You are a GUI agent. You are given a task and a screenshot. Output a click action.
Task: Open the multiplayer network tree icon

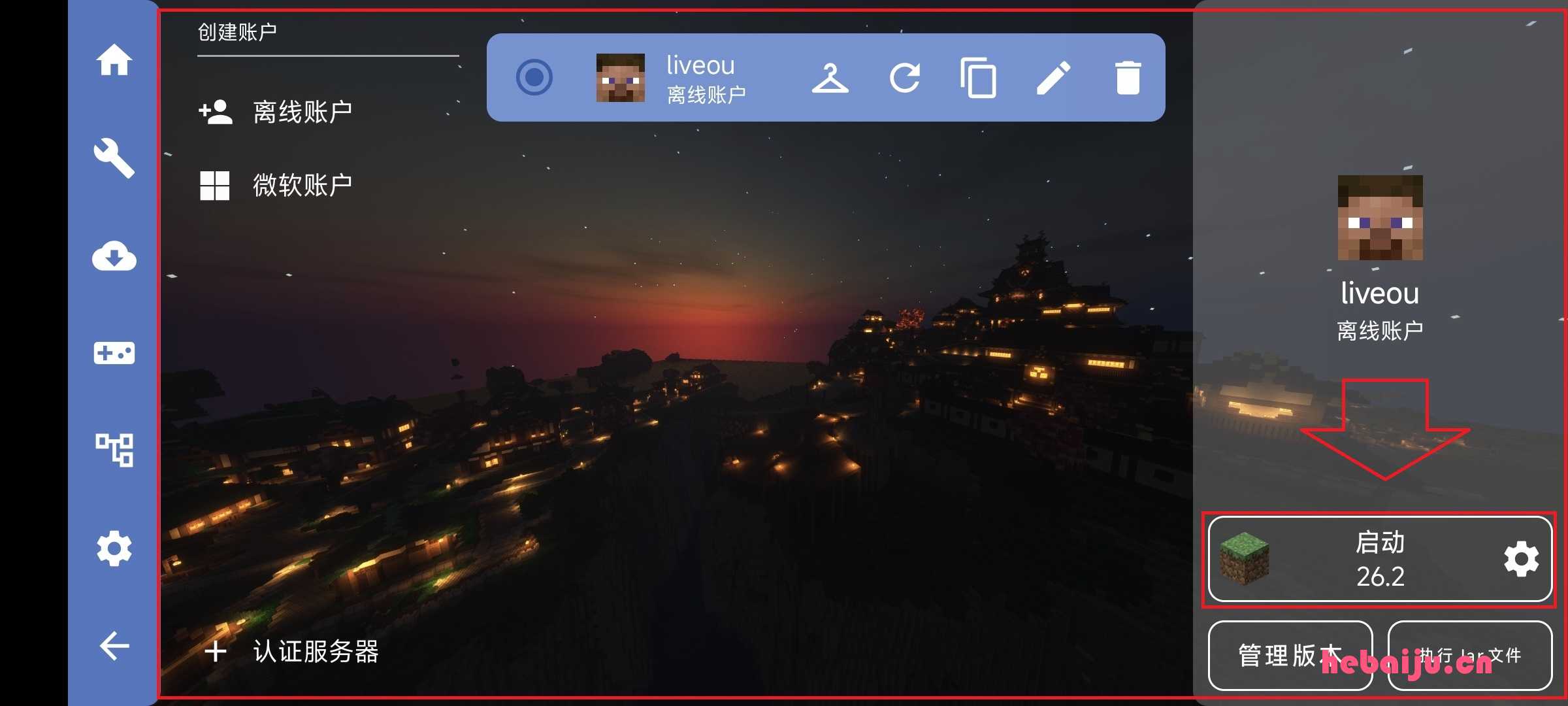114,450
